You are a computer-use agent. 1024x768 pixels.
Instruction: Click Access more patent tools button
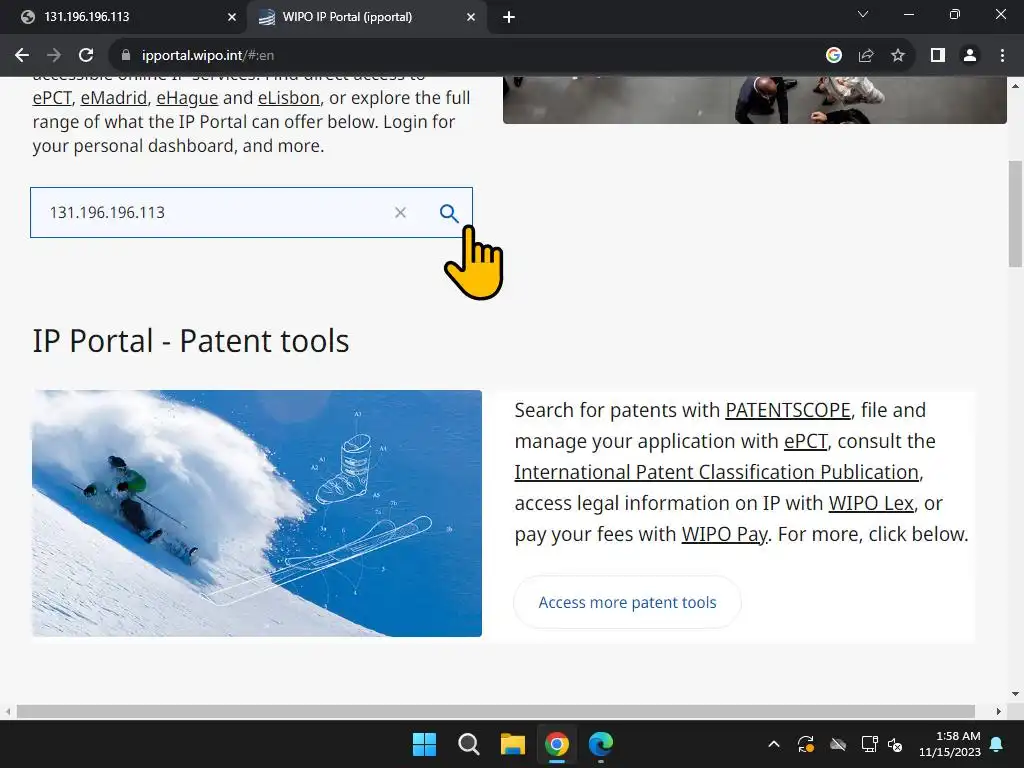point(628,602)
